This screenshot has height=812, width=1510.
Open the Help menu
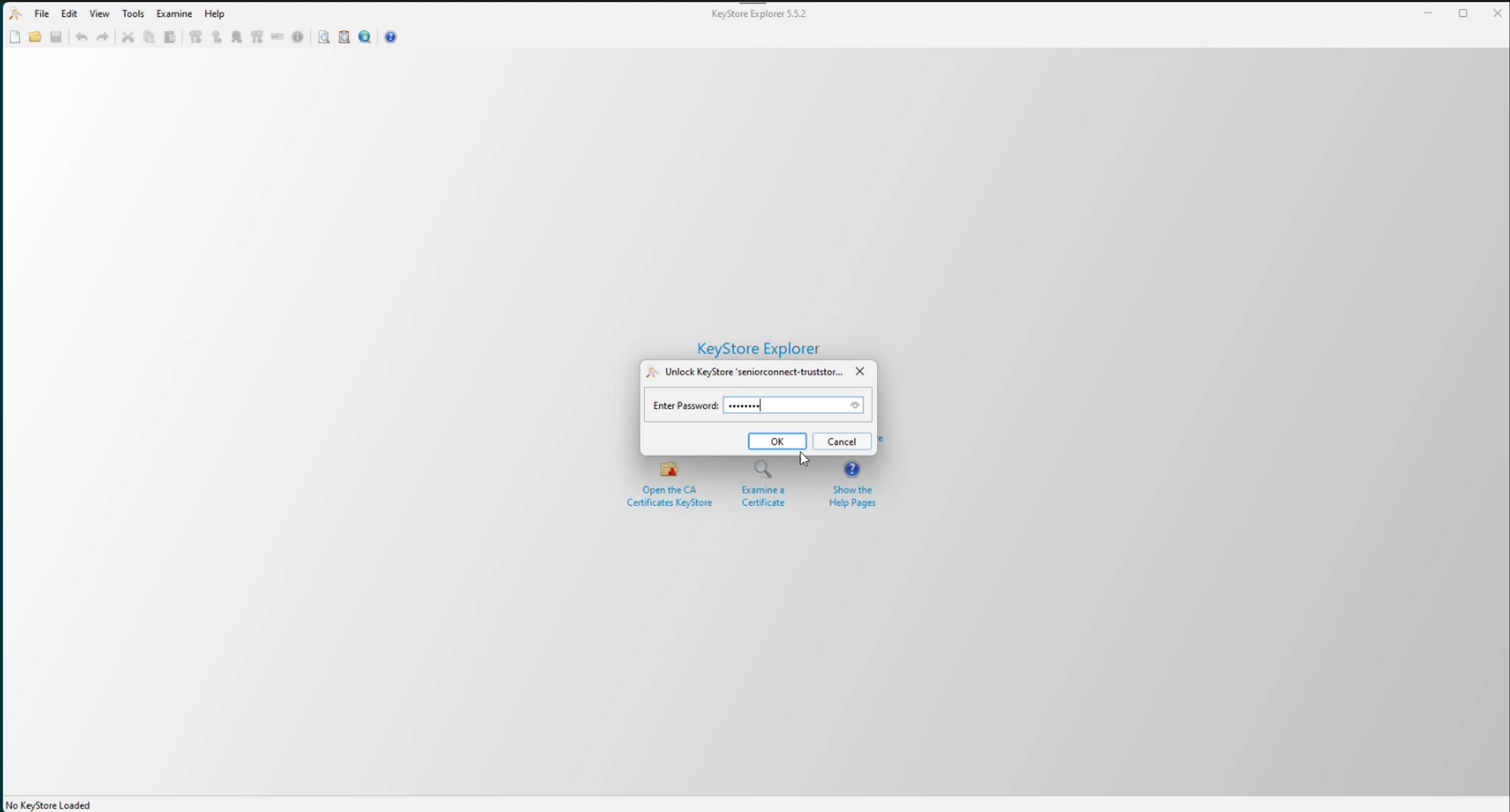click(214, 14)
